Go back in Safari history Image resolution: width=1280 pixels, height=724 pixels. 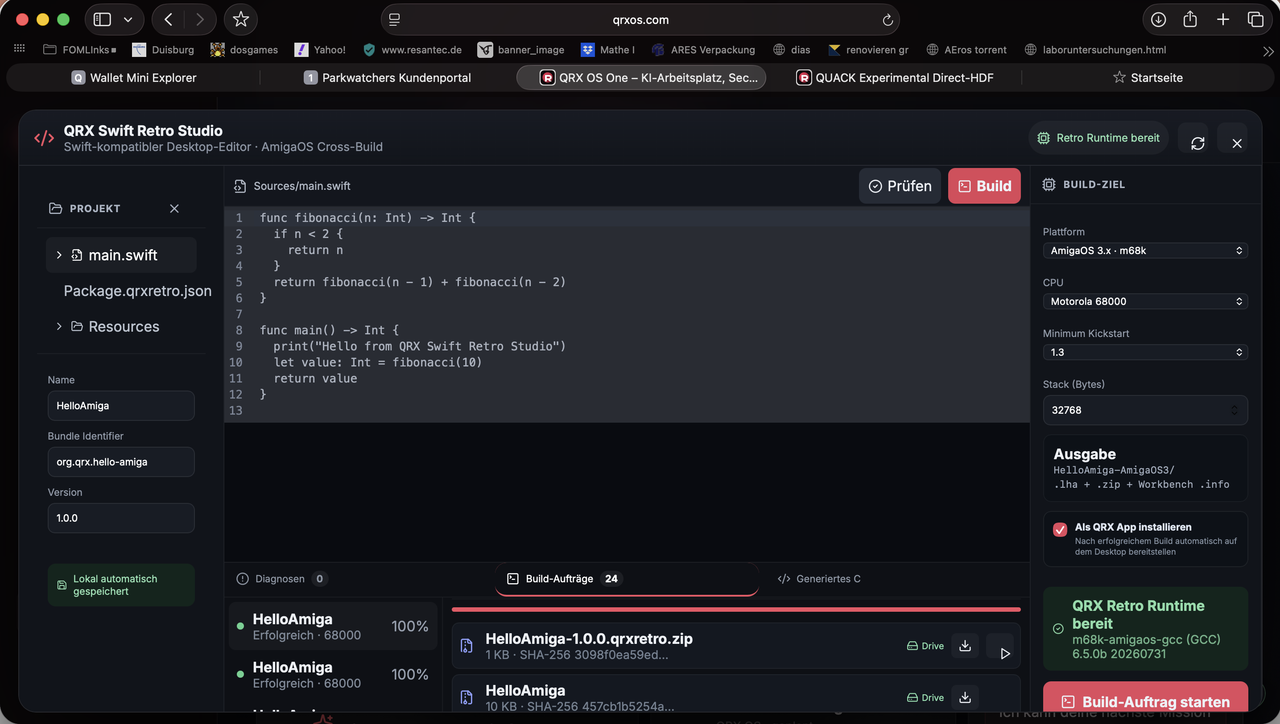coord(168,19)
